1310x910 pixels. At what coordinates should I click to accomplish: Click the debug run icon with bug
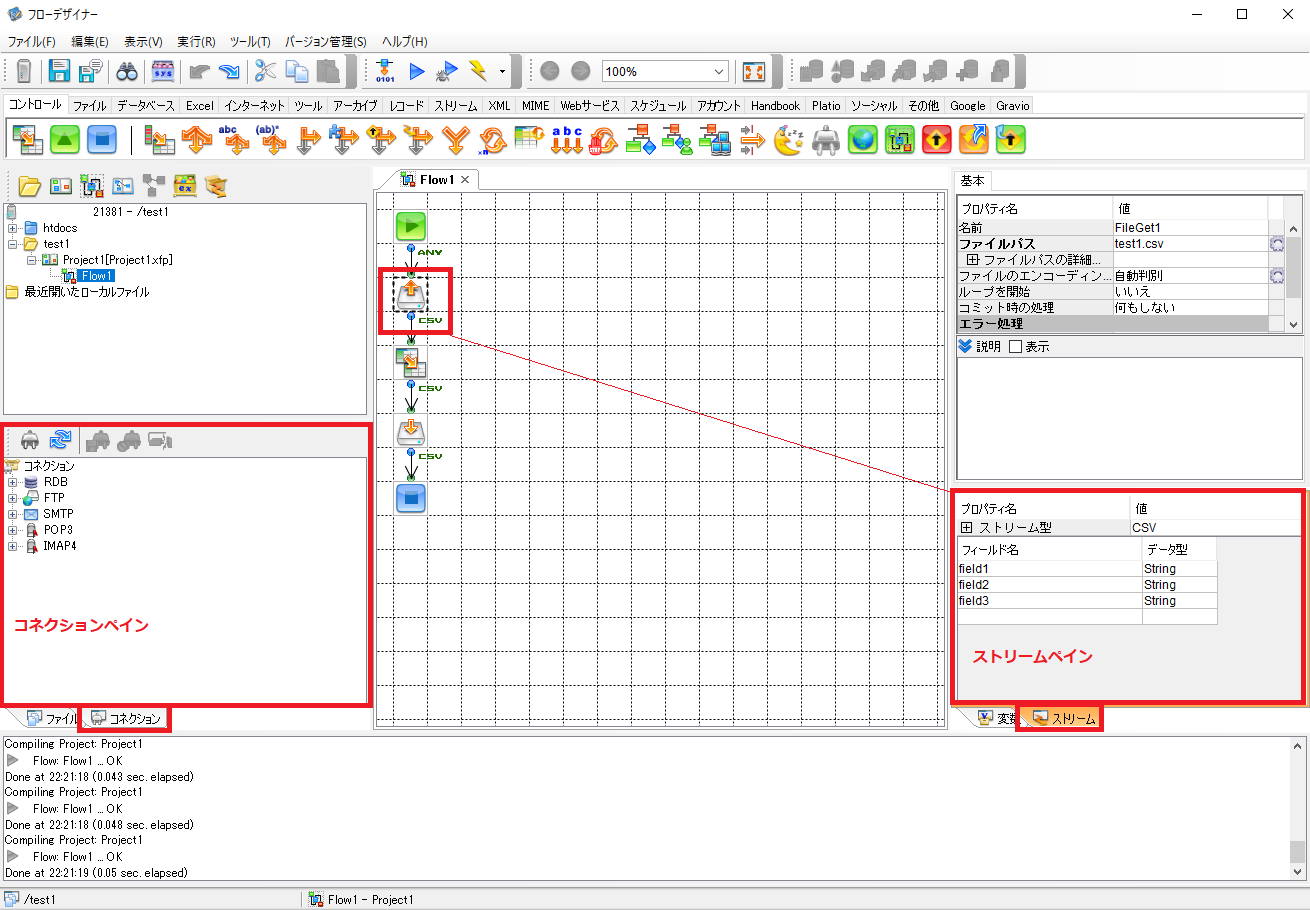point(449,71)
